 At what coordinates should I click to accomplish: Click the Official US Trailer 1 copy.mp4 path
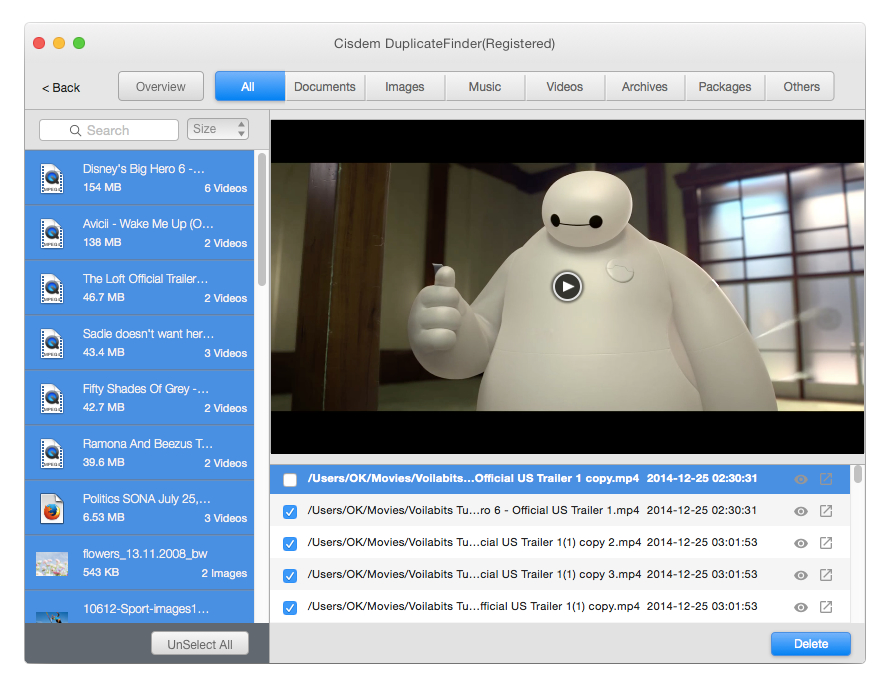473,478
